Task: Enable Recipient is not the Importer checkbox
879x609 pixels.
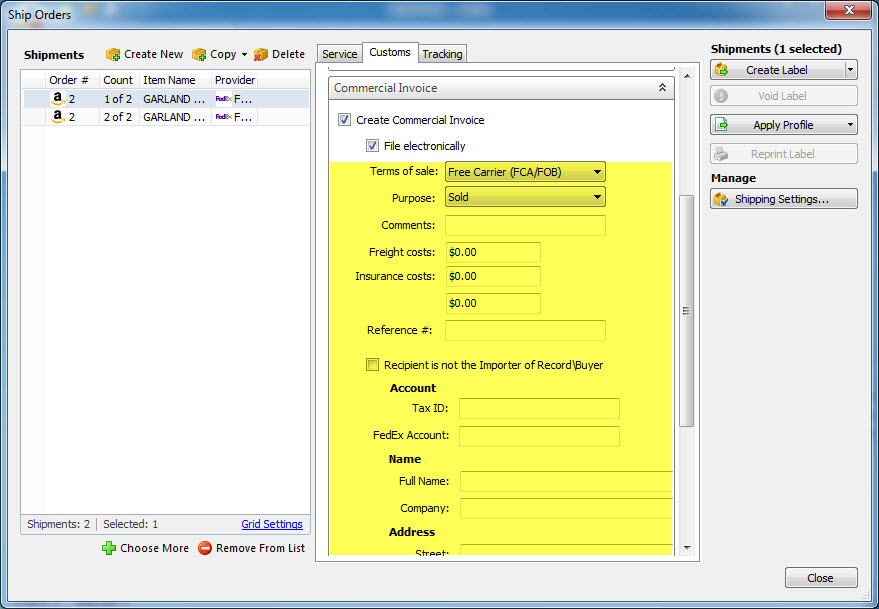Action: (372, 365)
